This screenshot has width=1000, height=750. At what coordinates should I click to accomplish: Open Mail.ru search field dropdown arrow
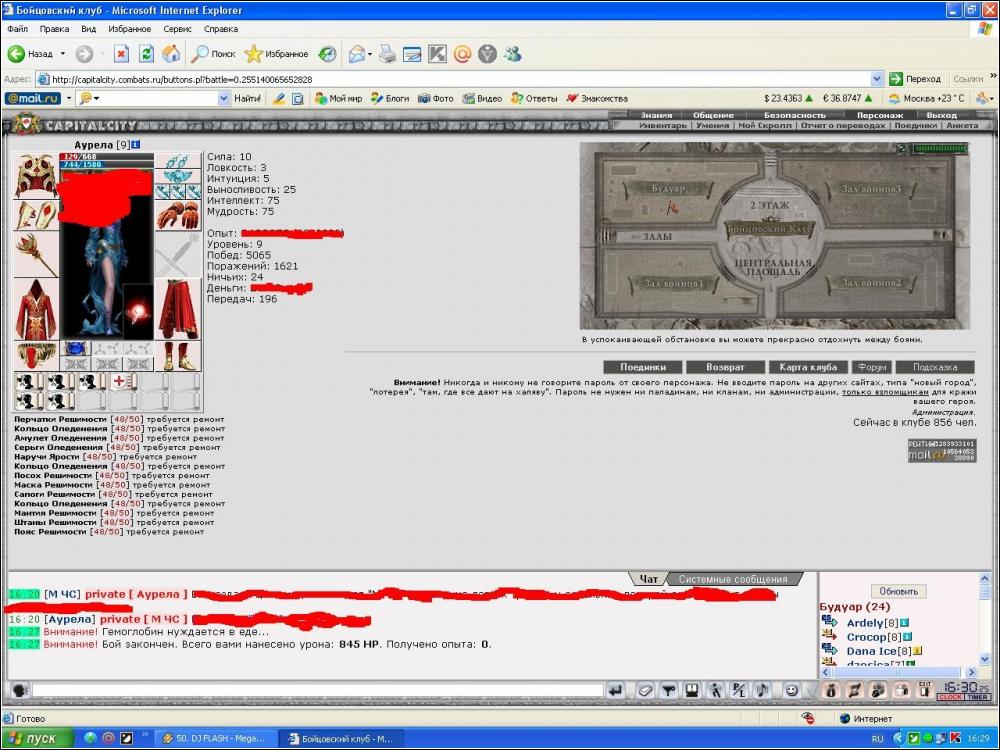(223, 98)
